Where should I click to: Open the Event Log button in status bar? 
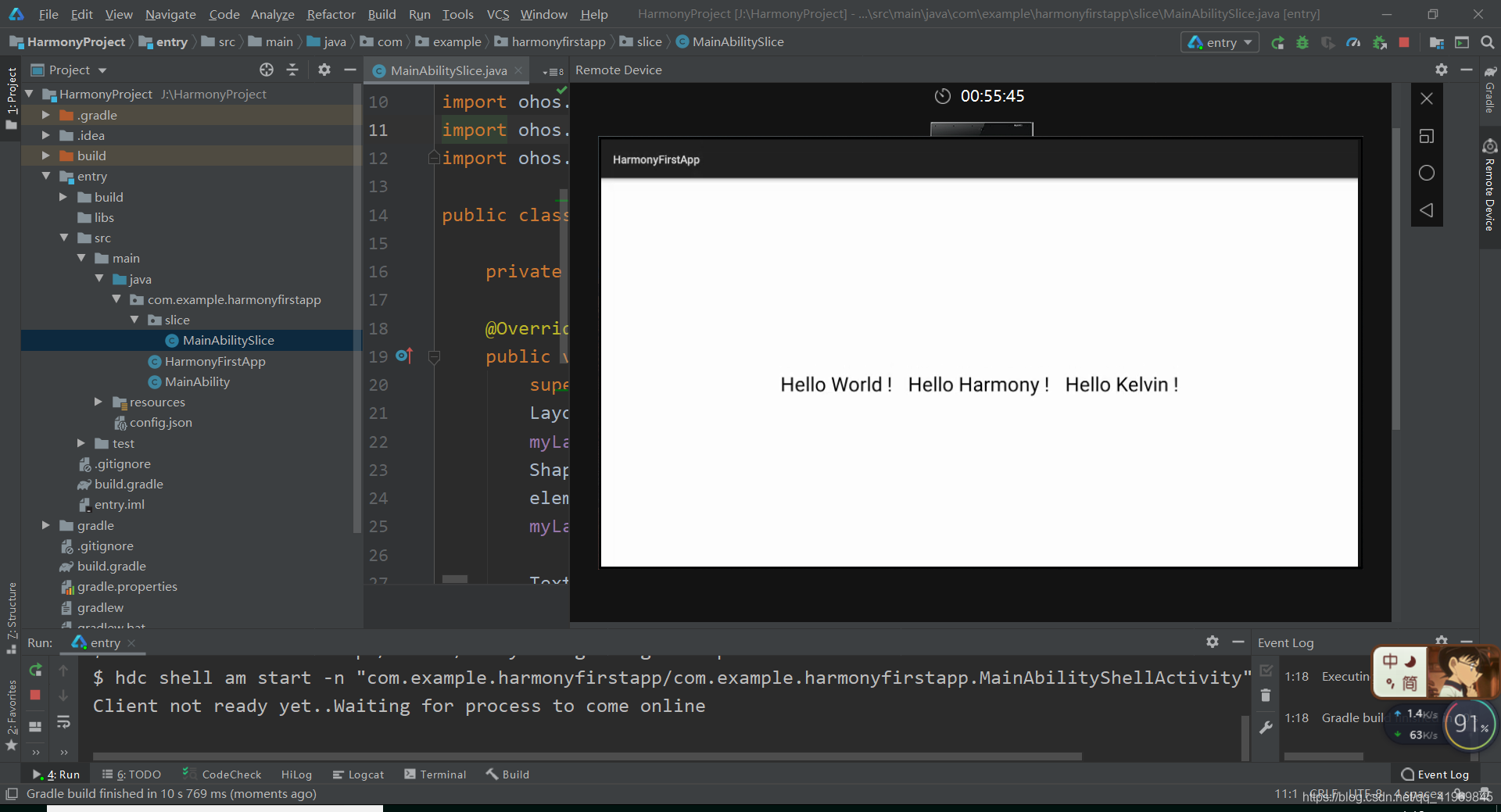1435,774
